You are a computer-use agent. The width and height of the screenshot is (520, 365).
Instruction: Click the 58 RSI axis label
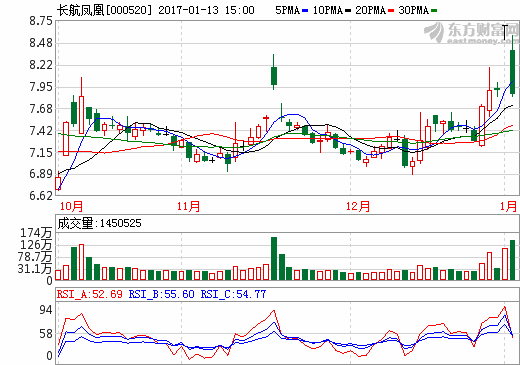click(46, 334)
